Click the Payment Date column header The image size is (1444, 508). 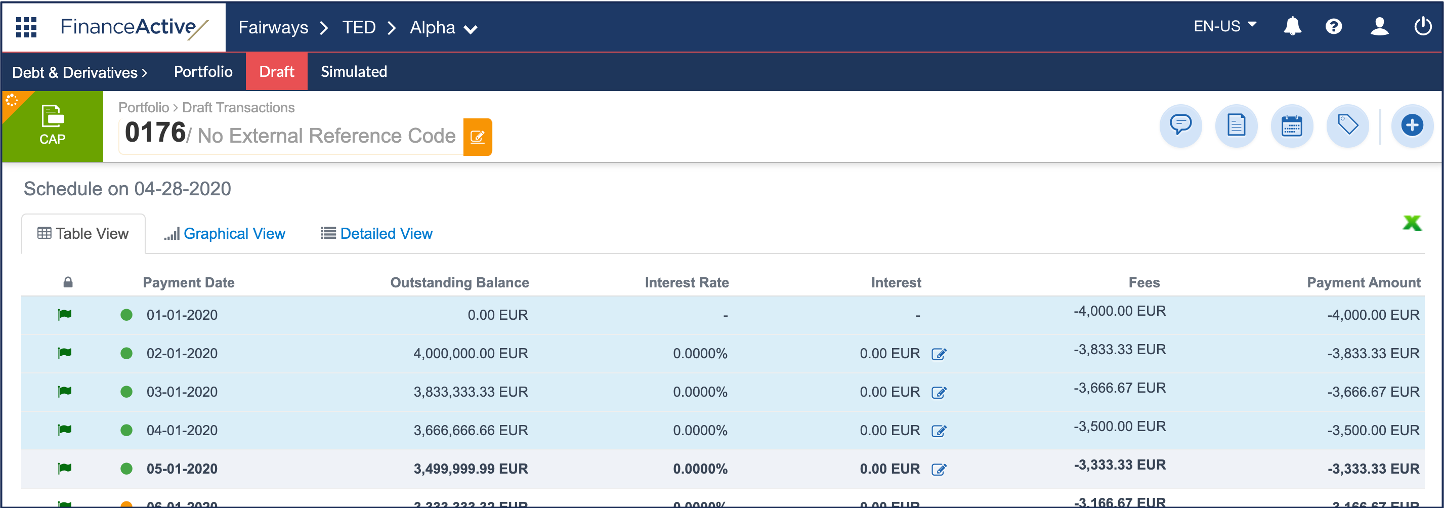(189, 283)
